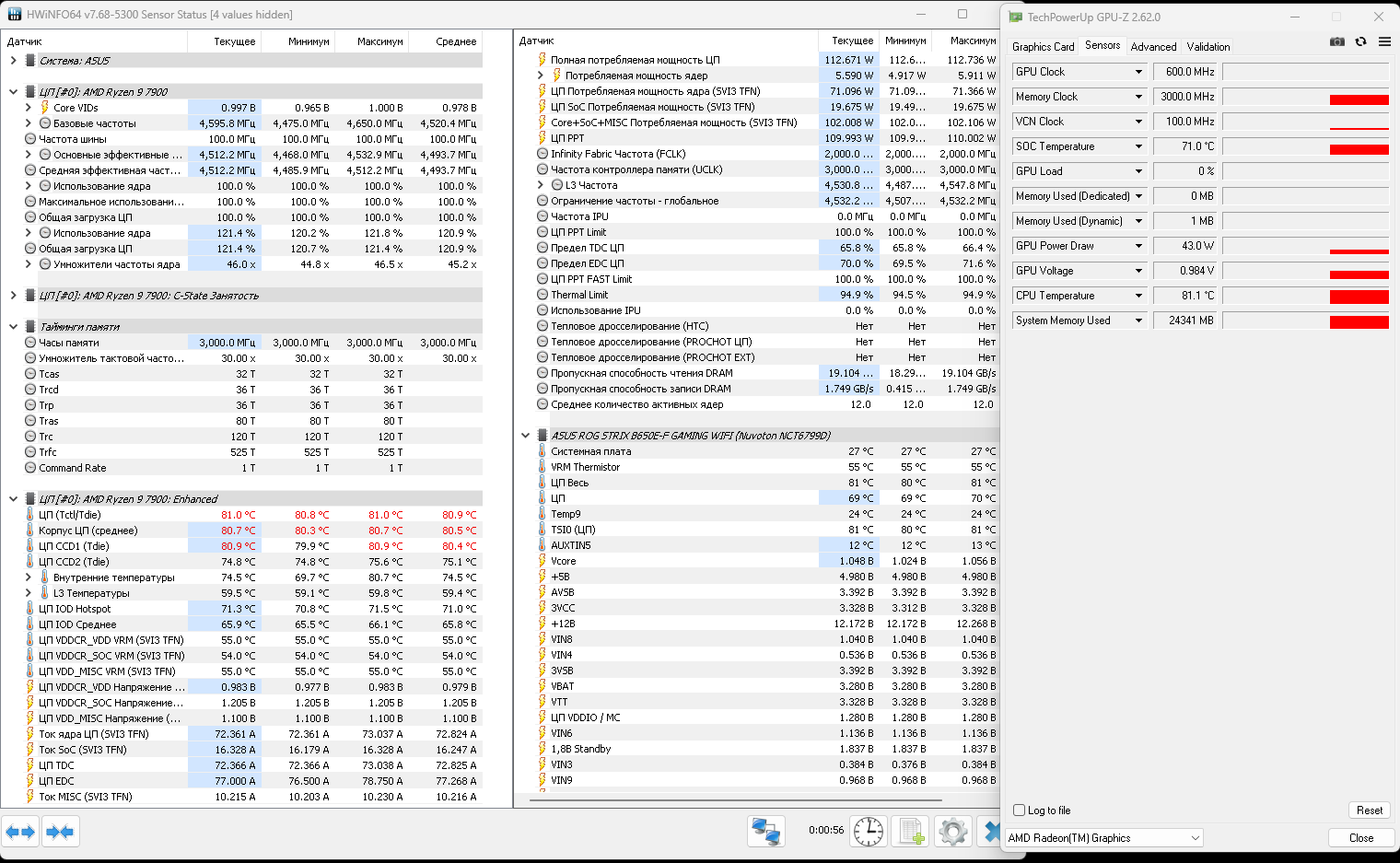The height and width of the screenshot is (863, 1400).
Task: Click Максимум header in left panel
Action: pos(372,41)
